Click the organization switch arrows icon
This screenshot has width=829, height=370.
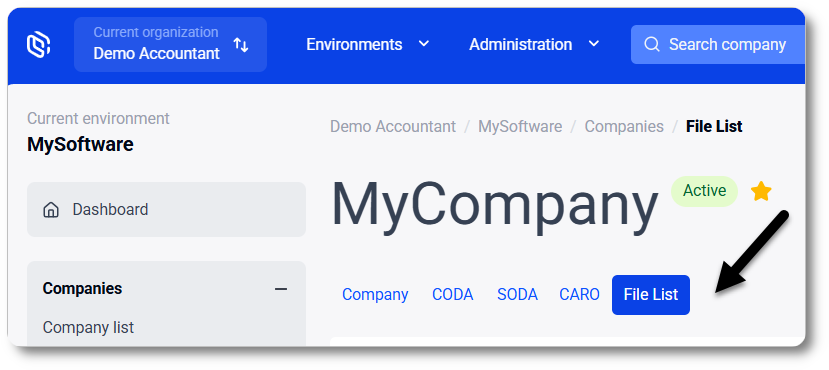click(x=241, y=45)
